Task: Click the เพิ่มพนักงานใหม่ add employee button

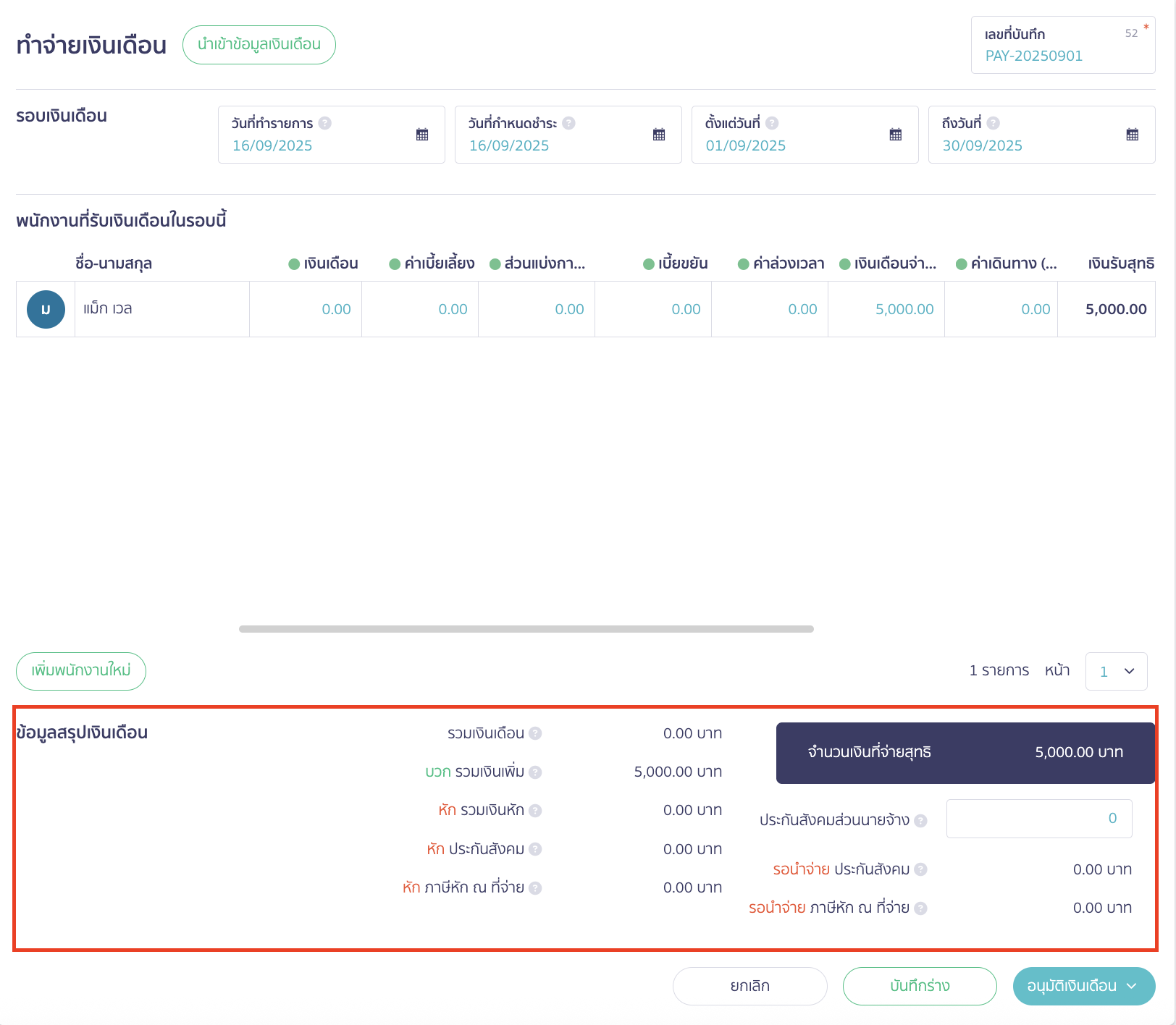Action: coord(81,671)
